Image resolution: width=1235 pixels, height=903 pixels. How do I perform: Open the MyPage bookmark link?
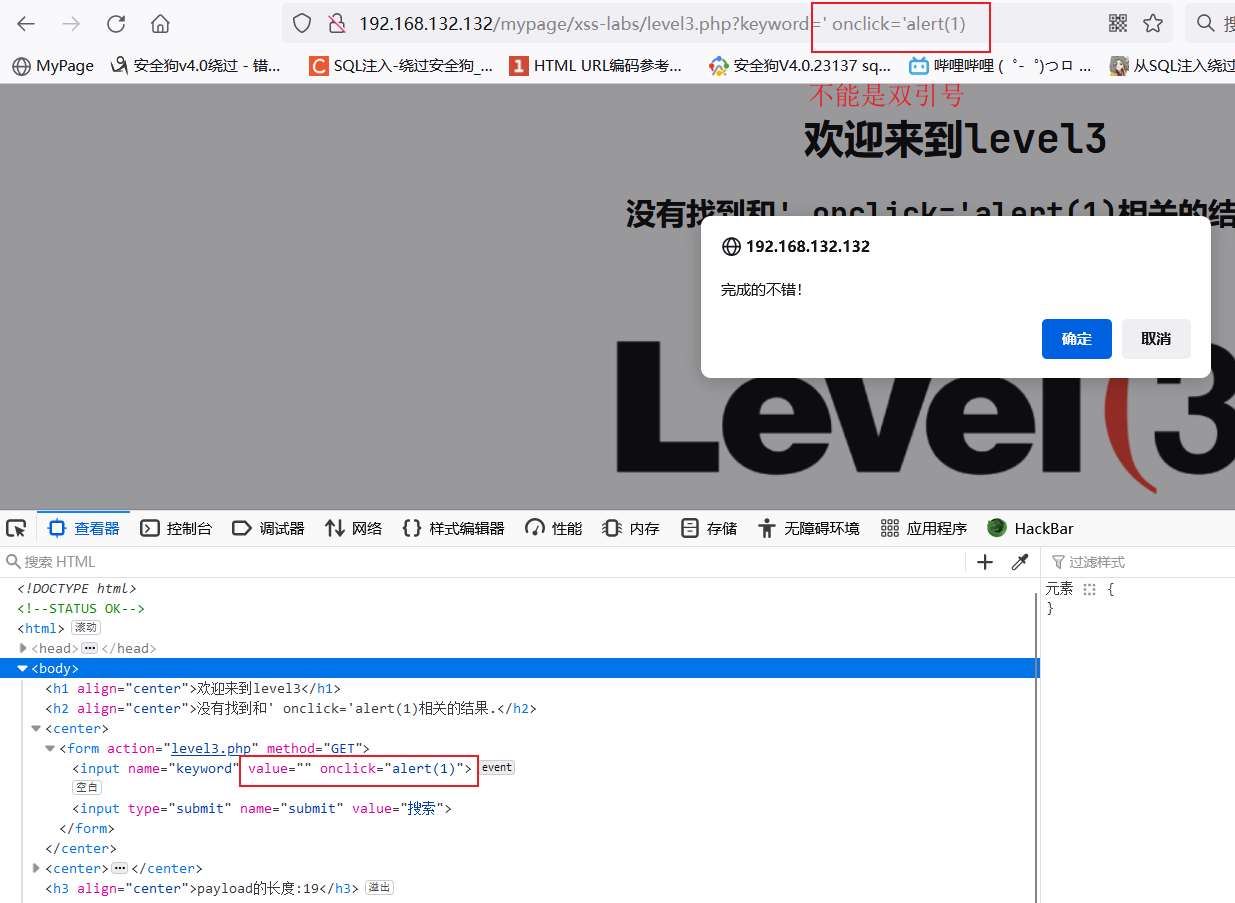point(52,65)
